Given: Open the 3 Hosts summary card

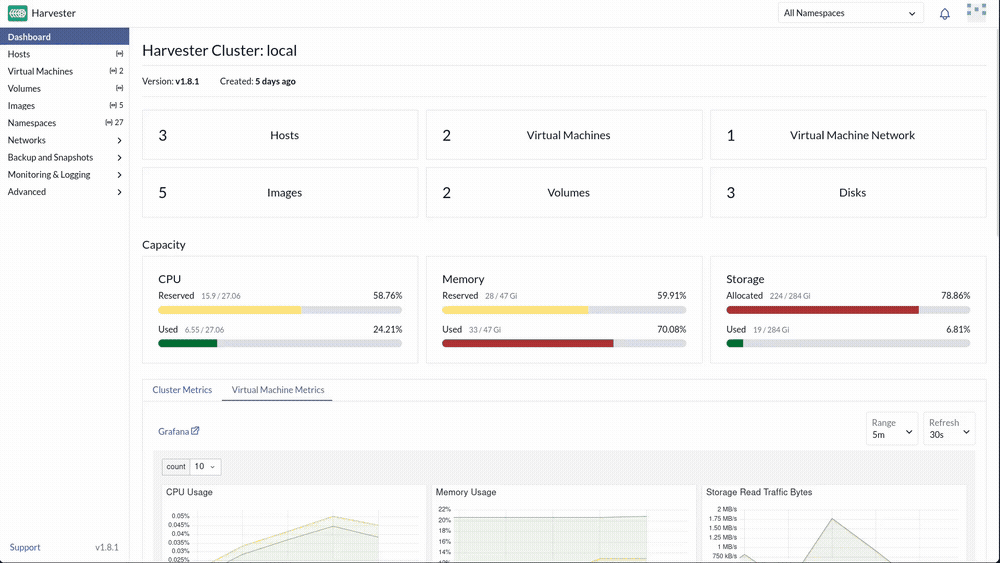Looking at the screenshot, I should pyautogui.click(x=280, y=135).
